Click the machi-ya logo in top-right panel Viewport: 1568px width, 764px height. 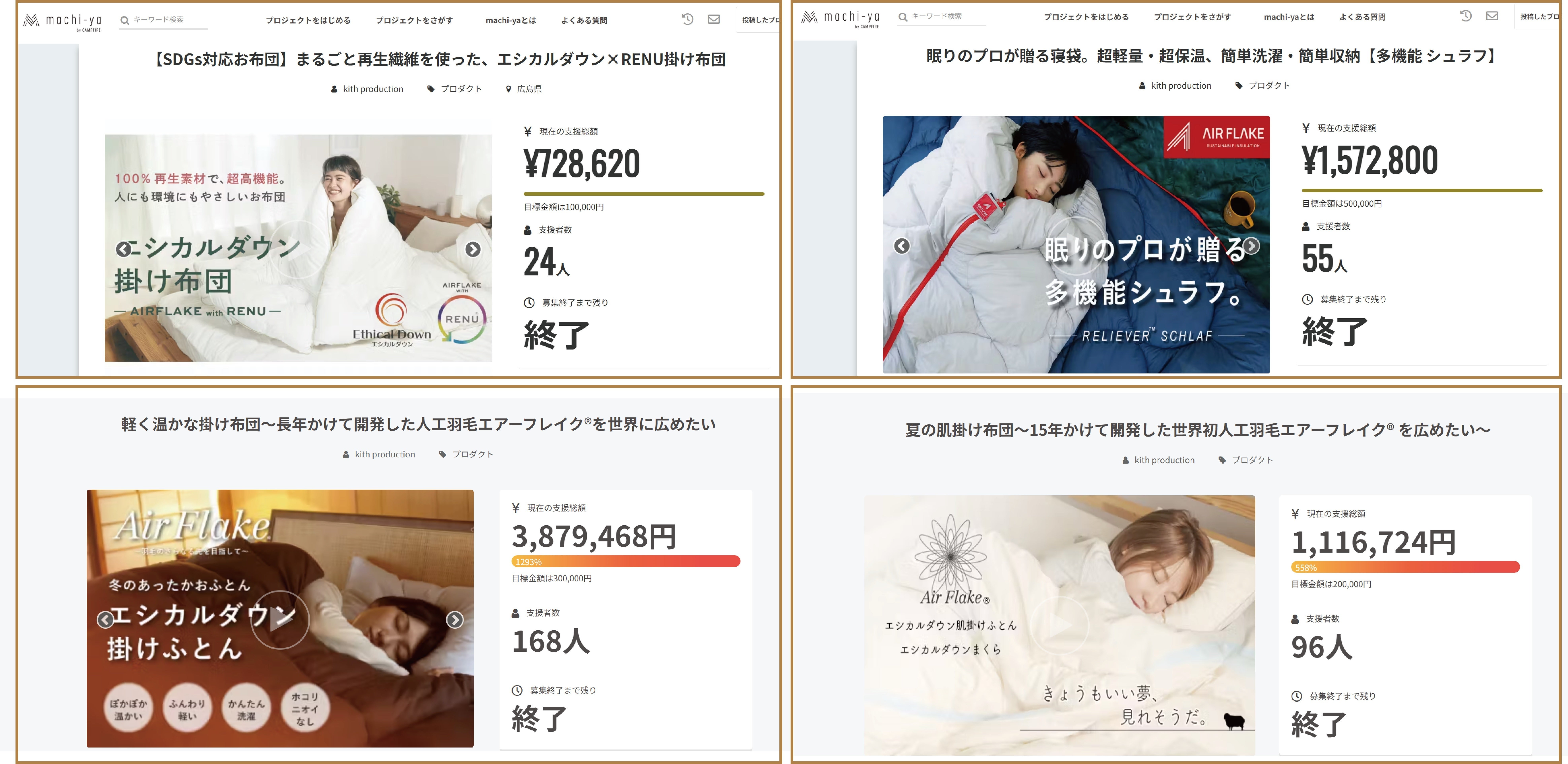[841, 18]
